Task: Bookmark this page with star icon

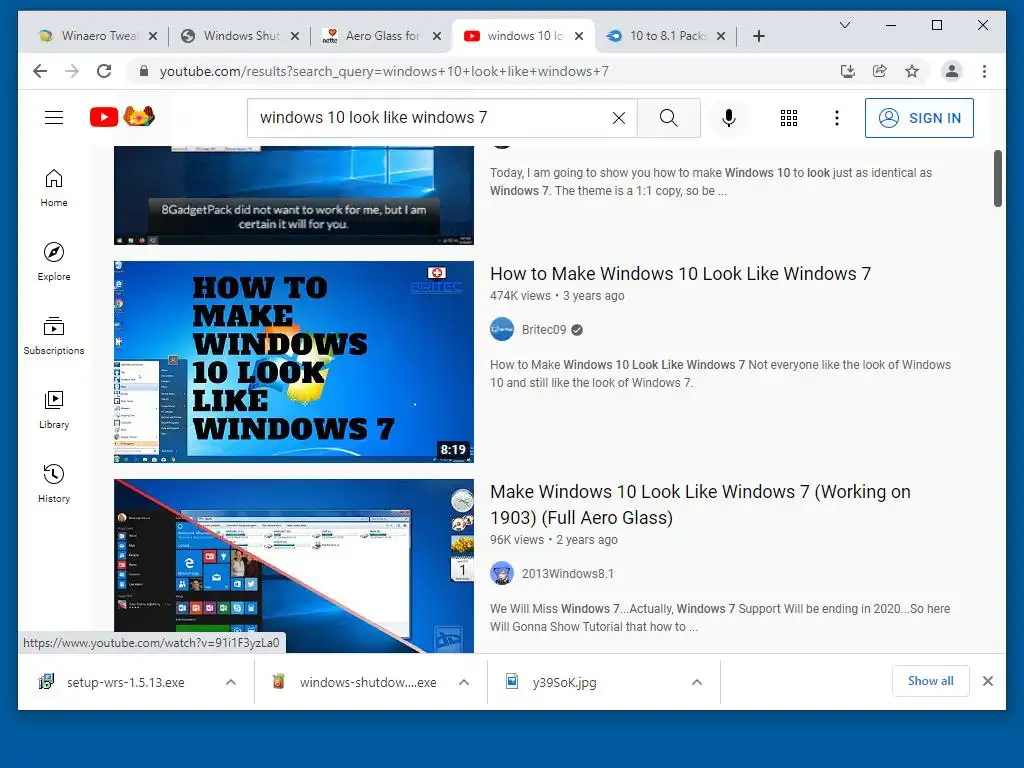Action: [912, 71]
